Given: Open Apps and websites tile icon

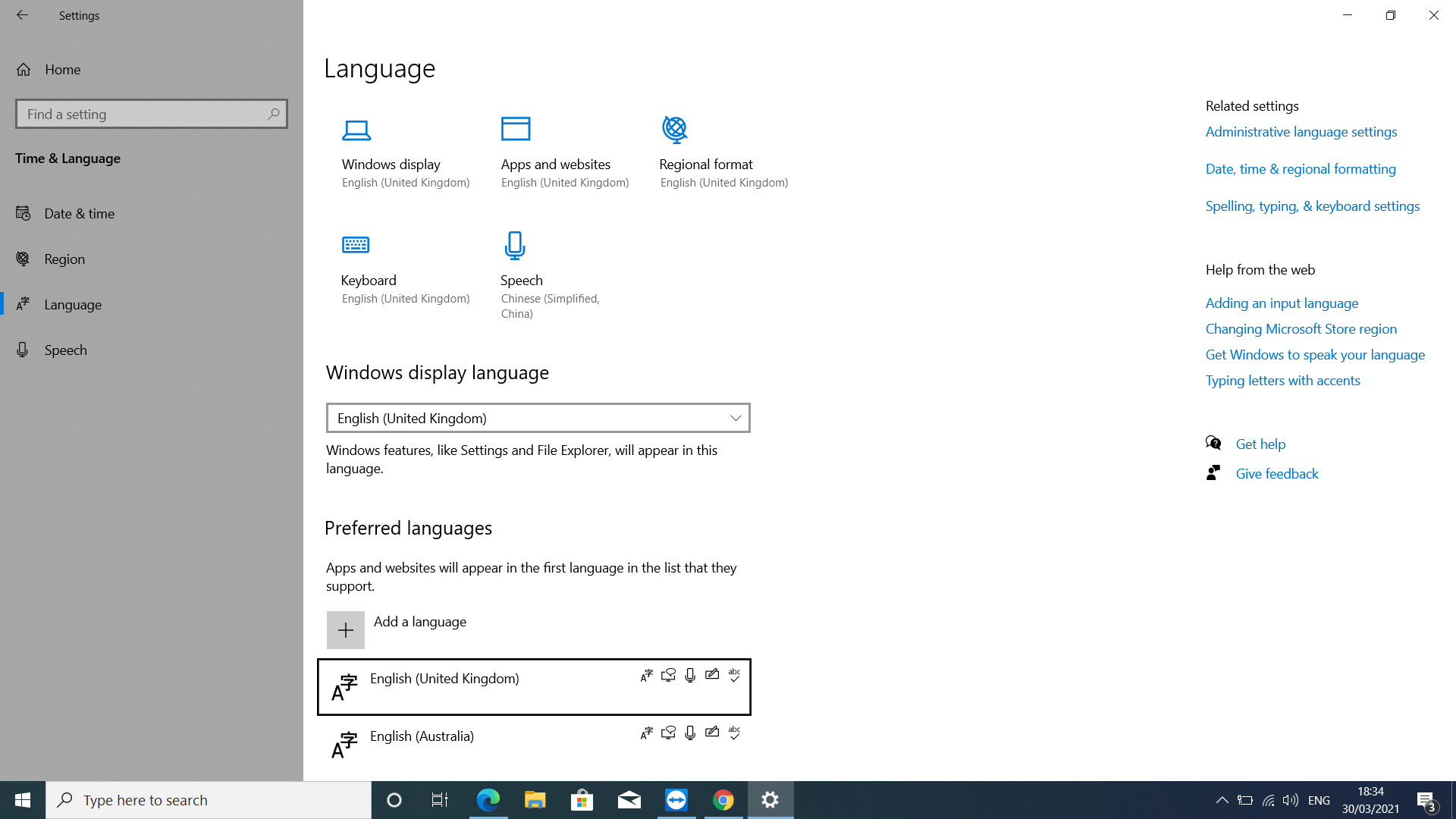Looking at the screenshot, I should (516, 129).
